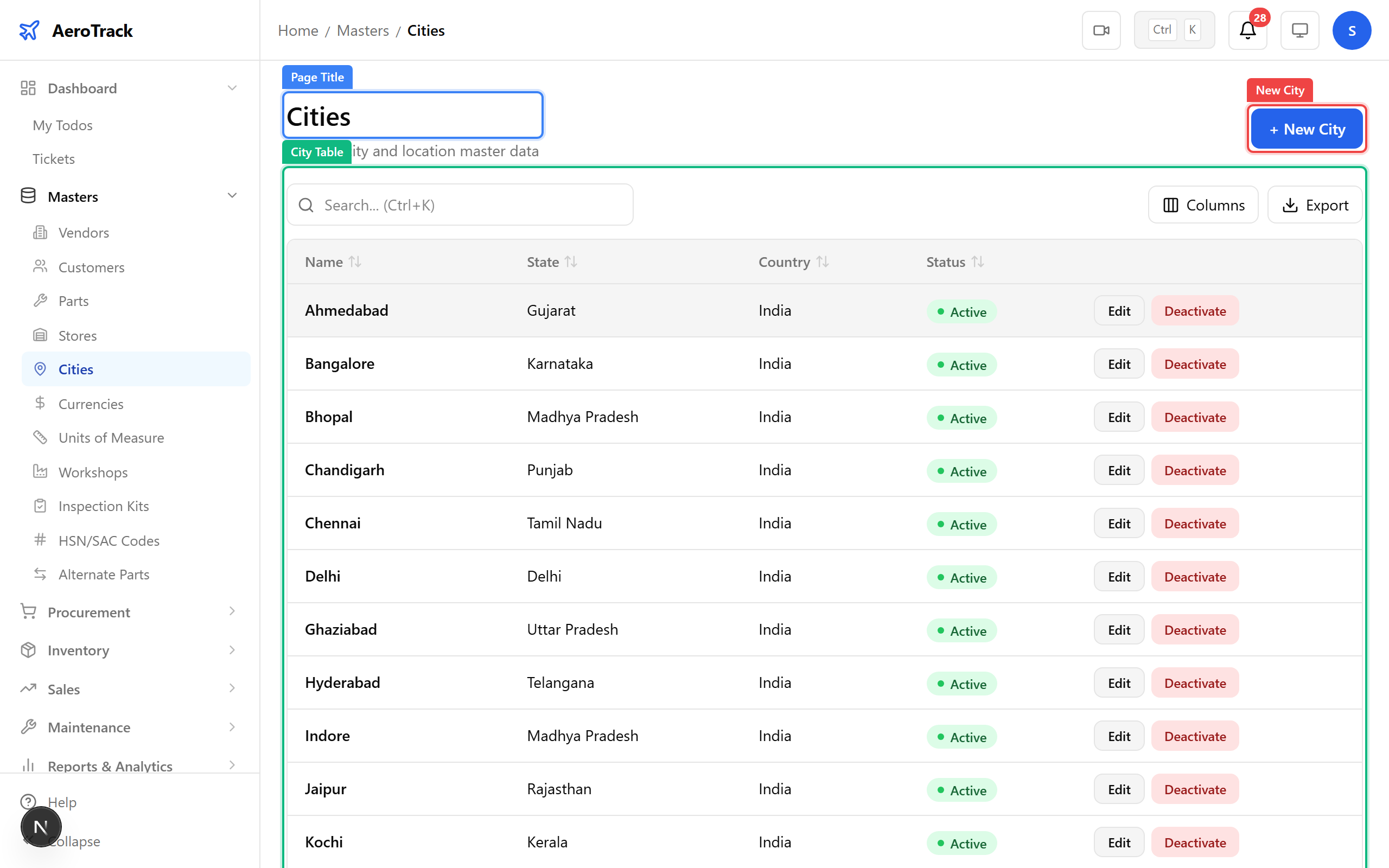The height and width of the screenshot is (868, 1389).
Task: Open notifications via the bell icon
Action: [x=1247, y=30]
